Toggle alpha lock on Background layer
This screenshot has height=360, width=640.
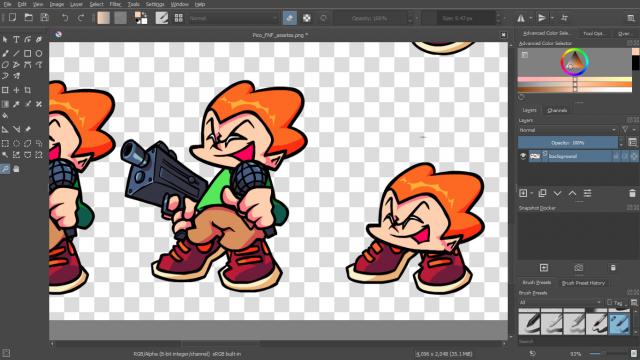pyautogui.click(x=634, y=156)
